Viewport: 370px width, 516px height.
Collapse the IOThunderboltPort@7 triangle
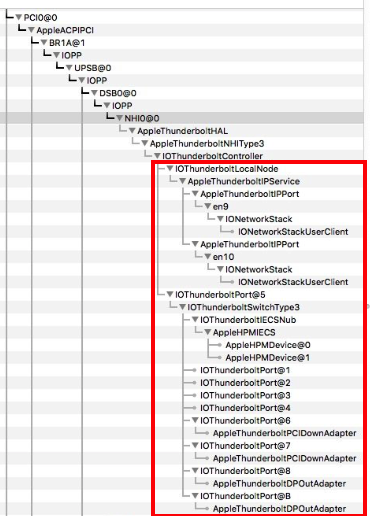tap(195, 446)
